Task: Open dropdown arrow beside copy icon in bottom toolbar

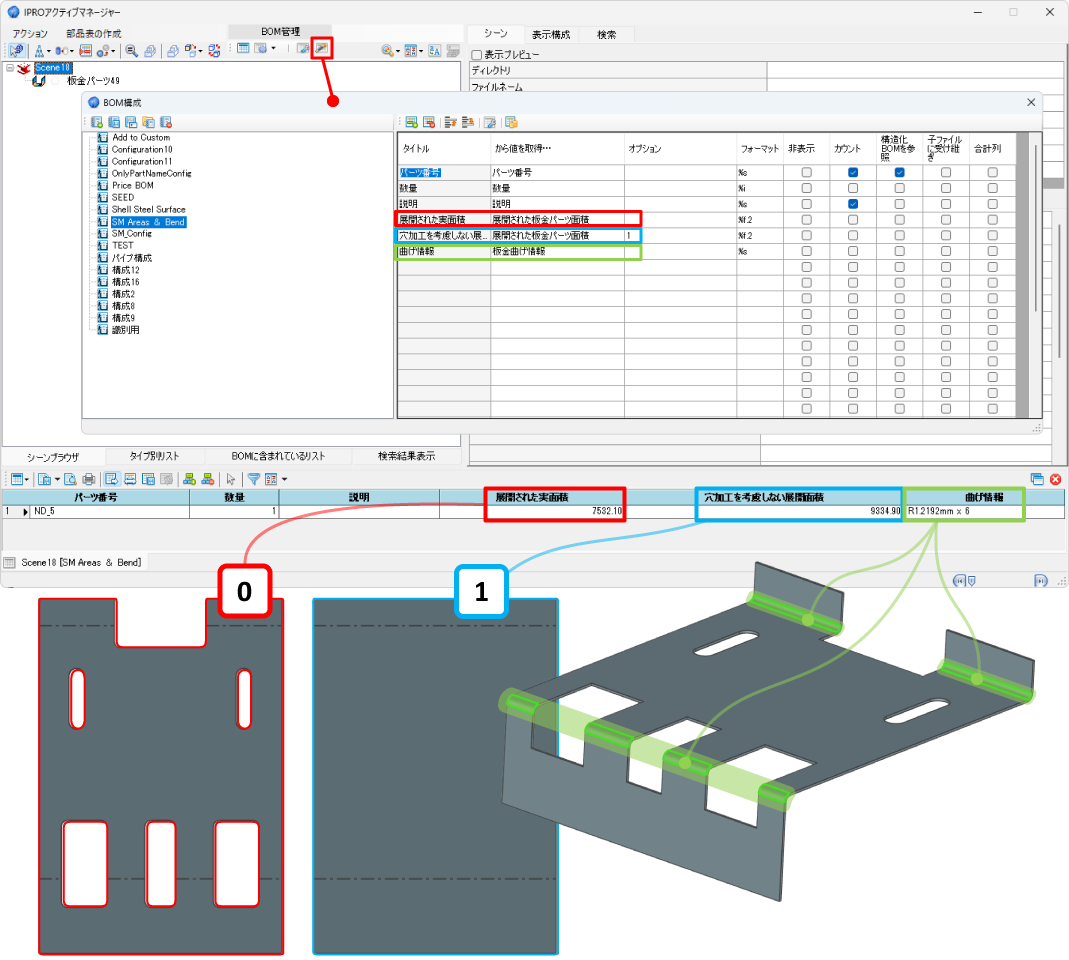Action: 57,479
